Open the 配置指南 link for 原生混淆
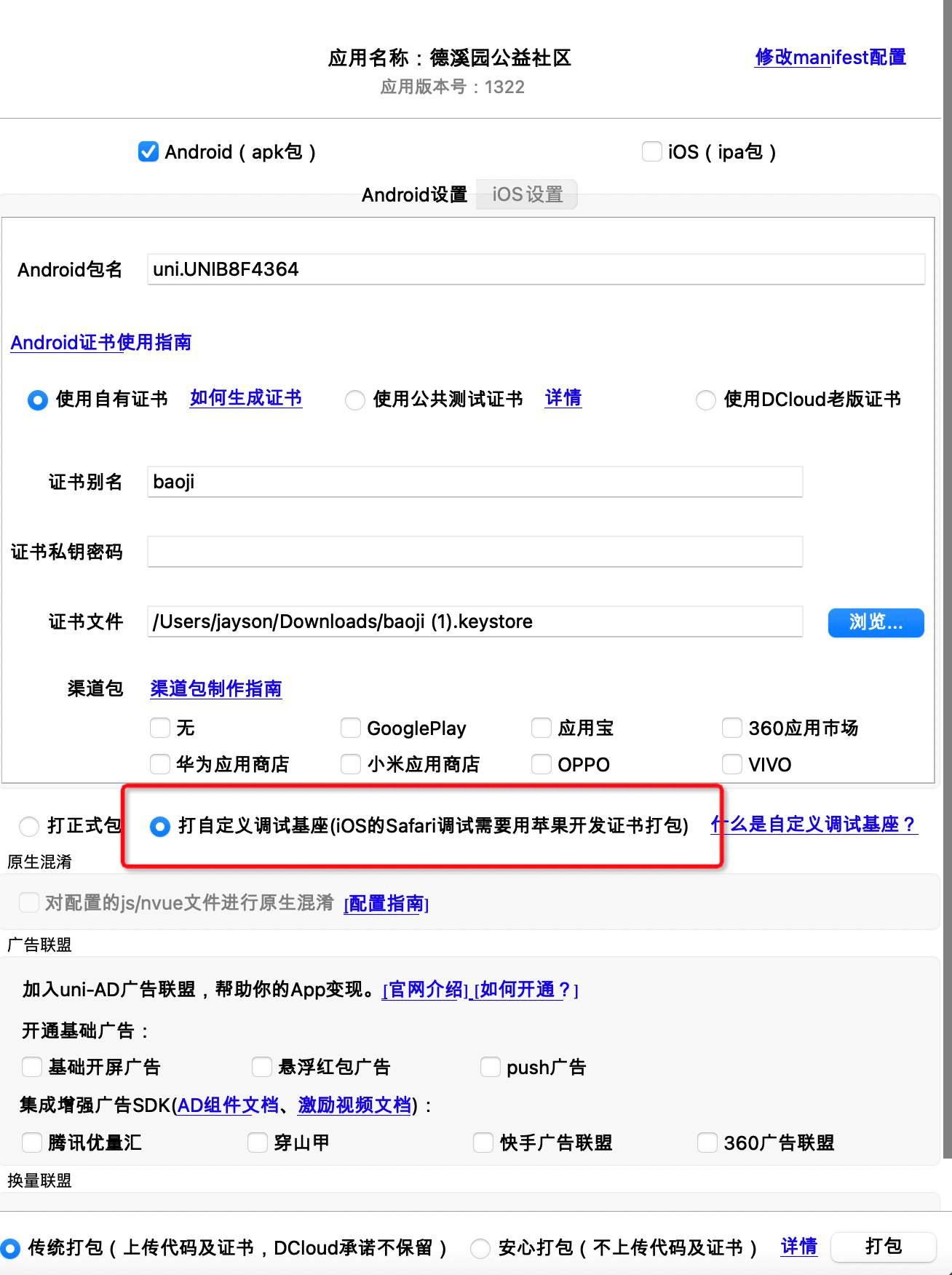This screenshot has width=952, height=1275. pyautogui.click(x=386, y=903)
